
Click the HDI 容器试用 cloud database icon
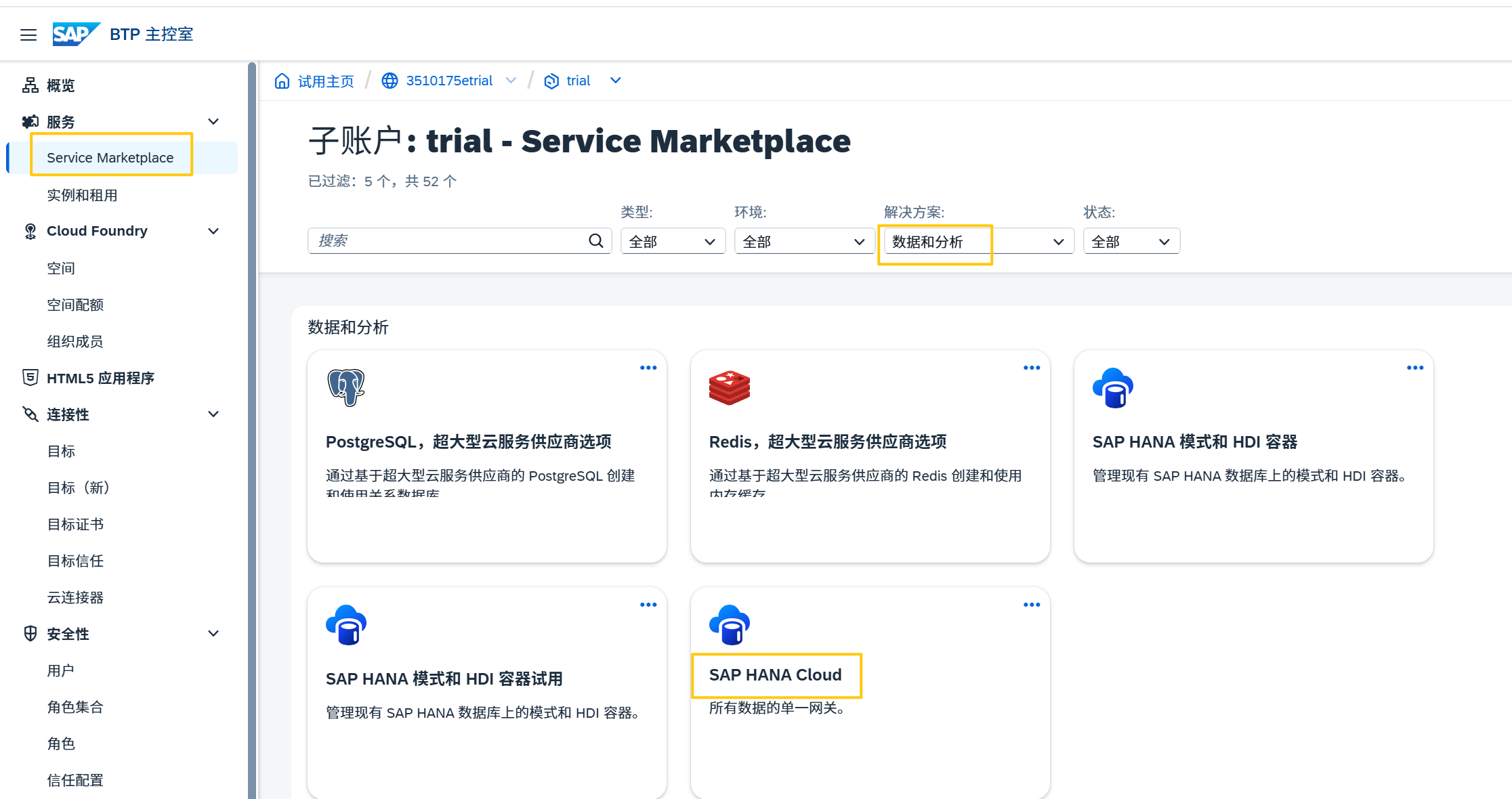tap(346, 625)
